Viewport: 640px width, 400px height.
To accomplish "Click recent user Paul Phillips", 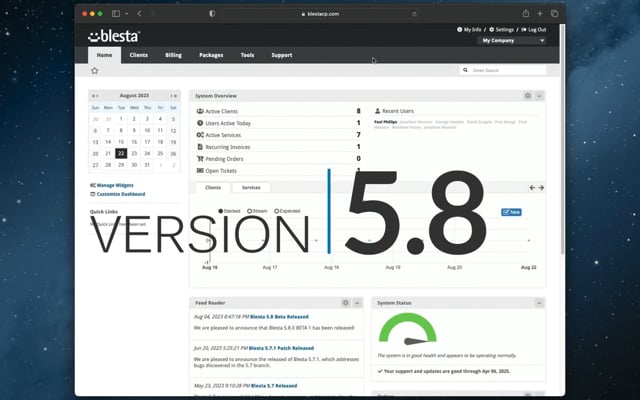I will coord(386,122).
